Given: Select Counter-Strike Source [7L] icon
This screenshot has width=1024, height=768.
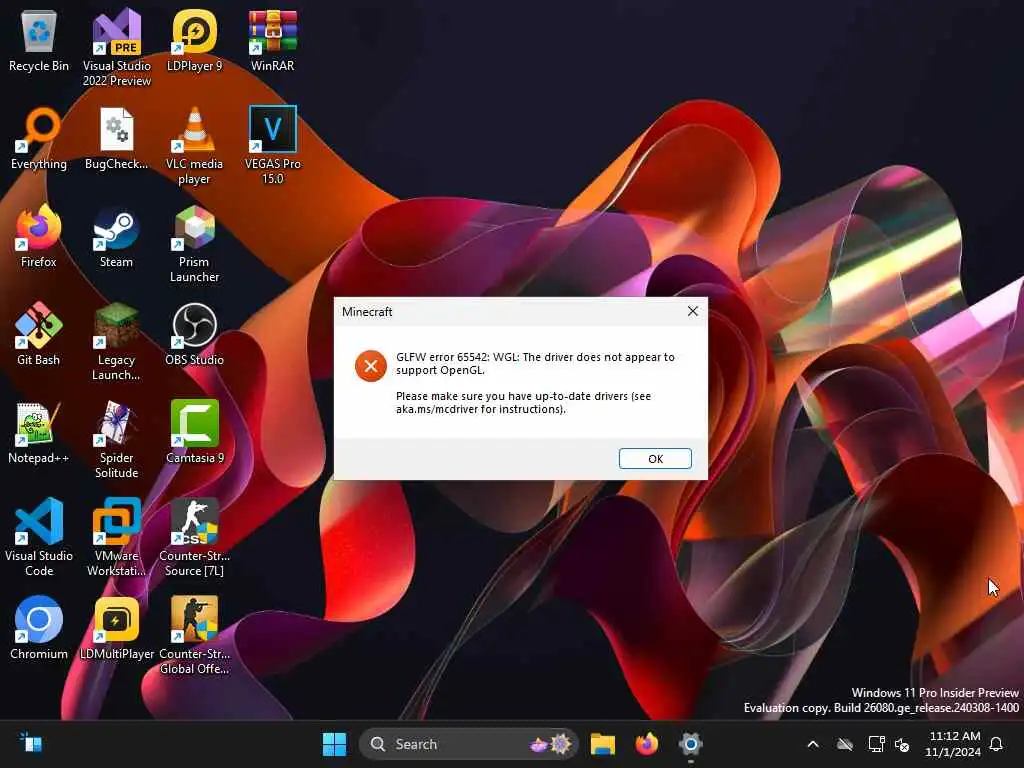Looking at the screenshot, I should (x=195, y=538).
